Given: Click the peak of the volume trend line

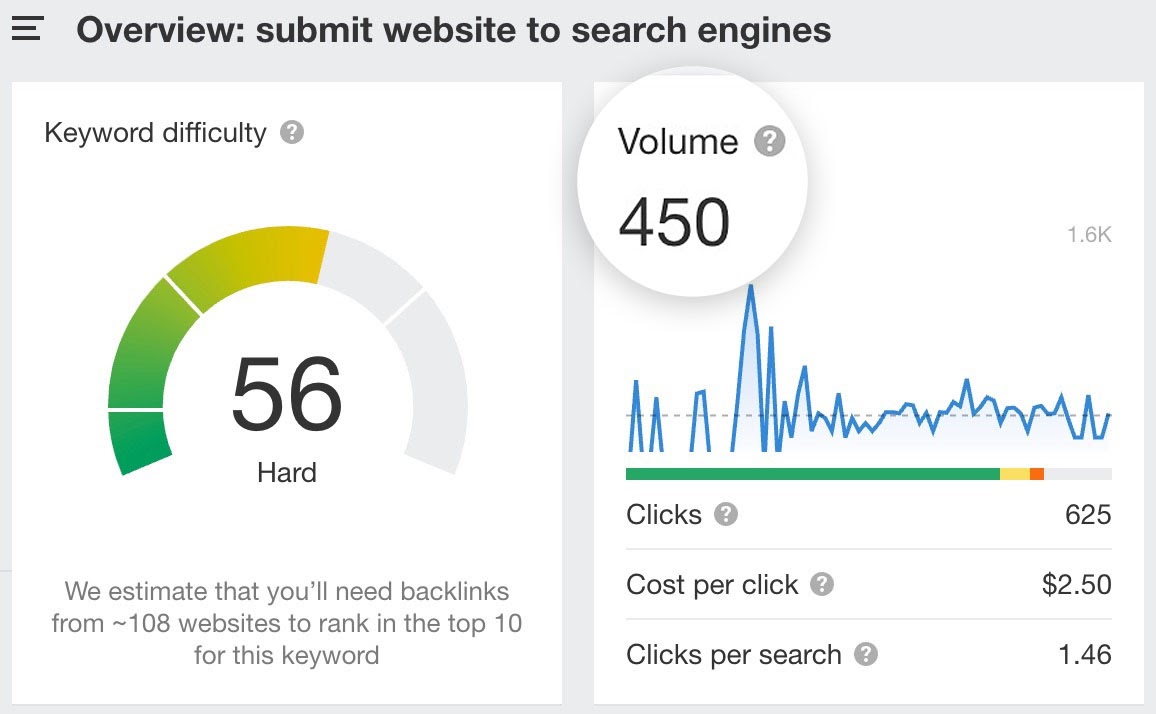Looking at the screenshot, I should click(x=752, y=285).
